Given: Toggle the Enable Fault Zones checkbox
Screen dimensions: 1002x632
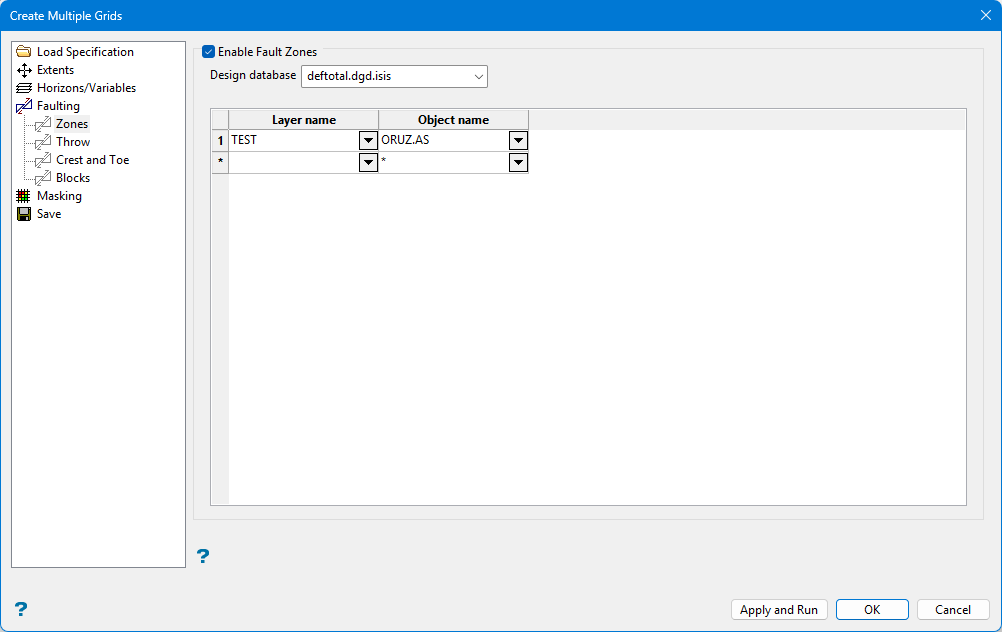Looking at the screenshot, I should pos(208,52).
